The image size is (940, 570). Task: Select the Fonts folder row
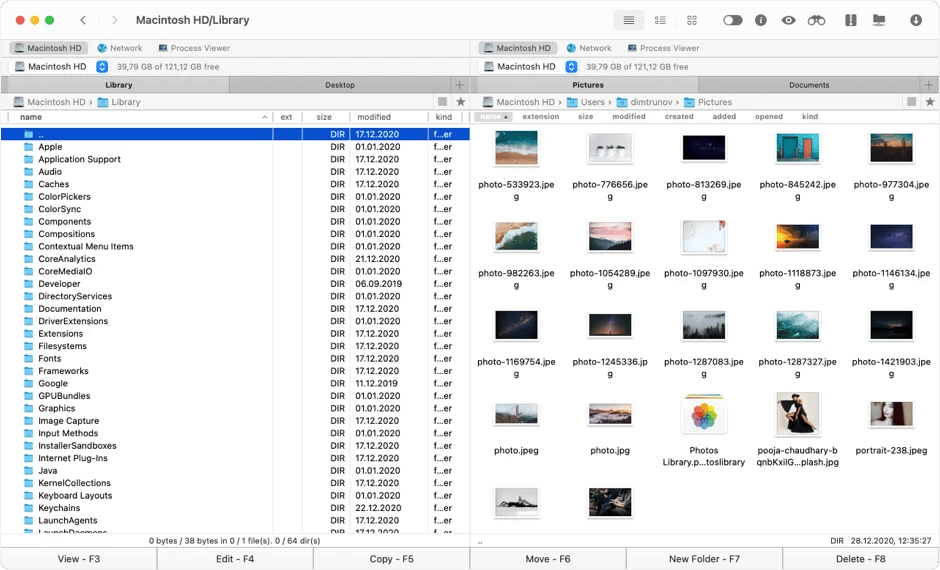click(234, 358)
